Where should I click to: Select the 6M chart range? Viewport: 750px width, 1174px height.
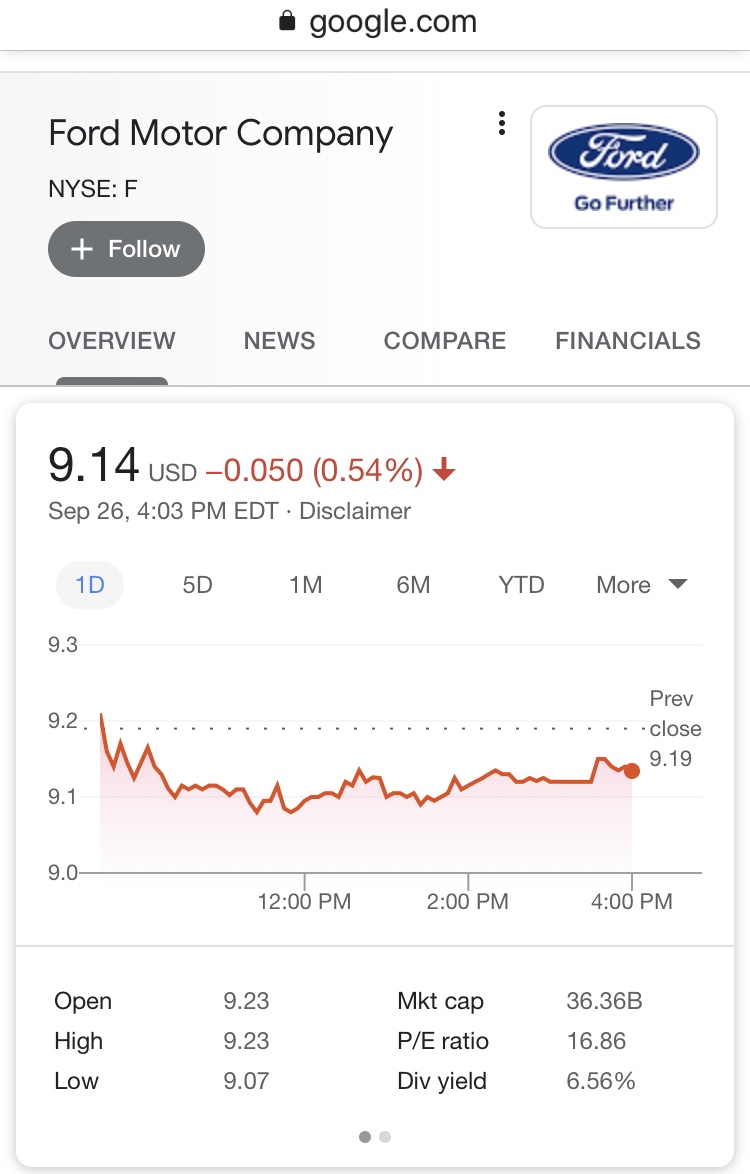tap(413, 585)
